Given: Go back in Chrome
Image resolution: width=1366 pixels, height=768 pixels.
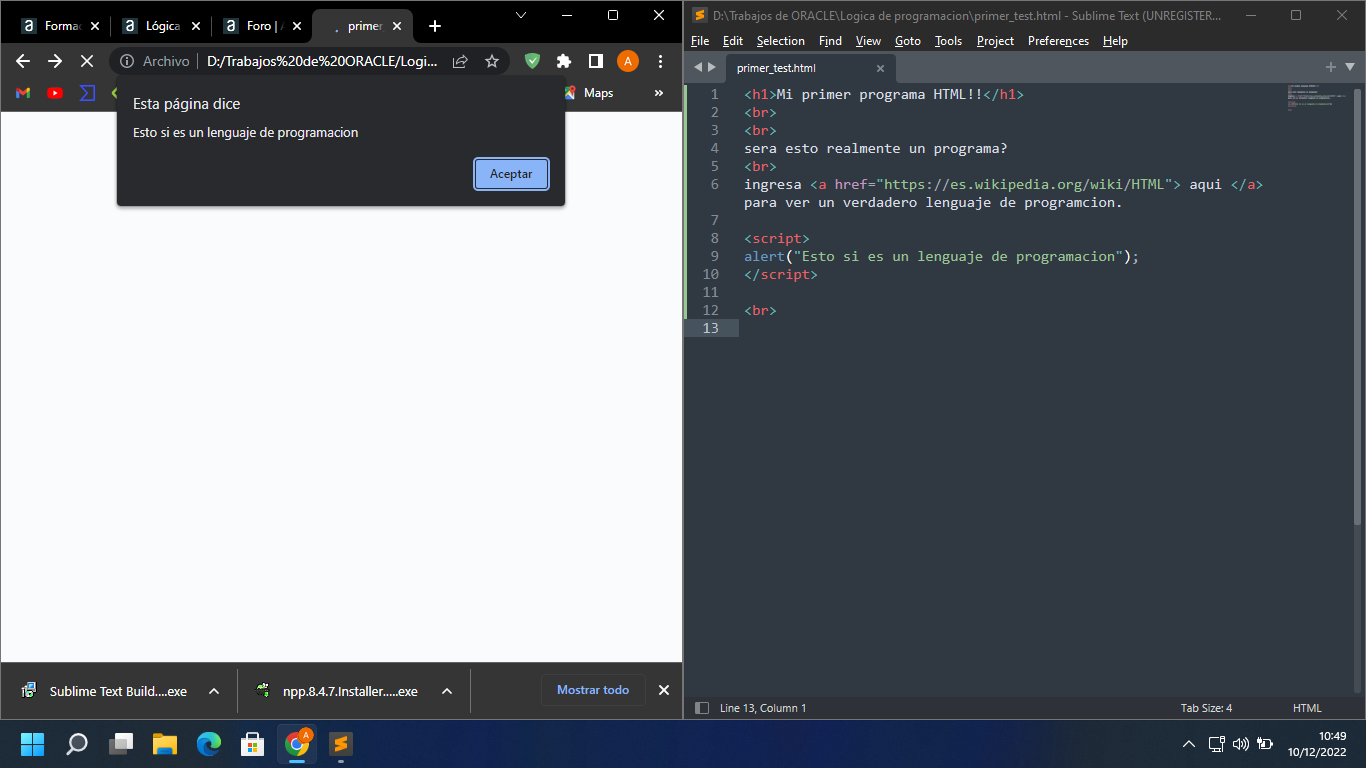Looking at the screenshot, I should coord(23,61).
